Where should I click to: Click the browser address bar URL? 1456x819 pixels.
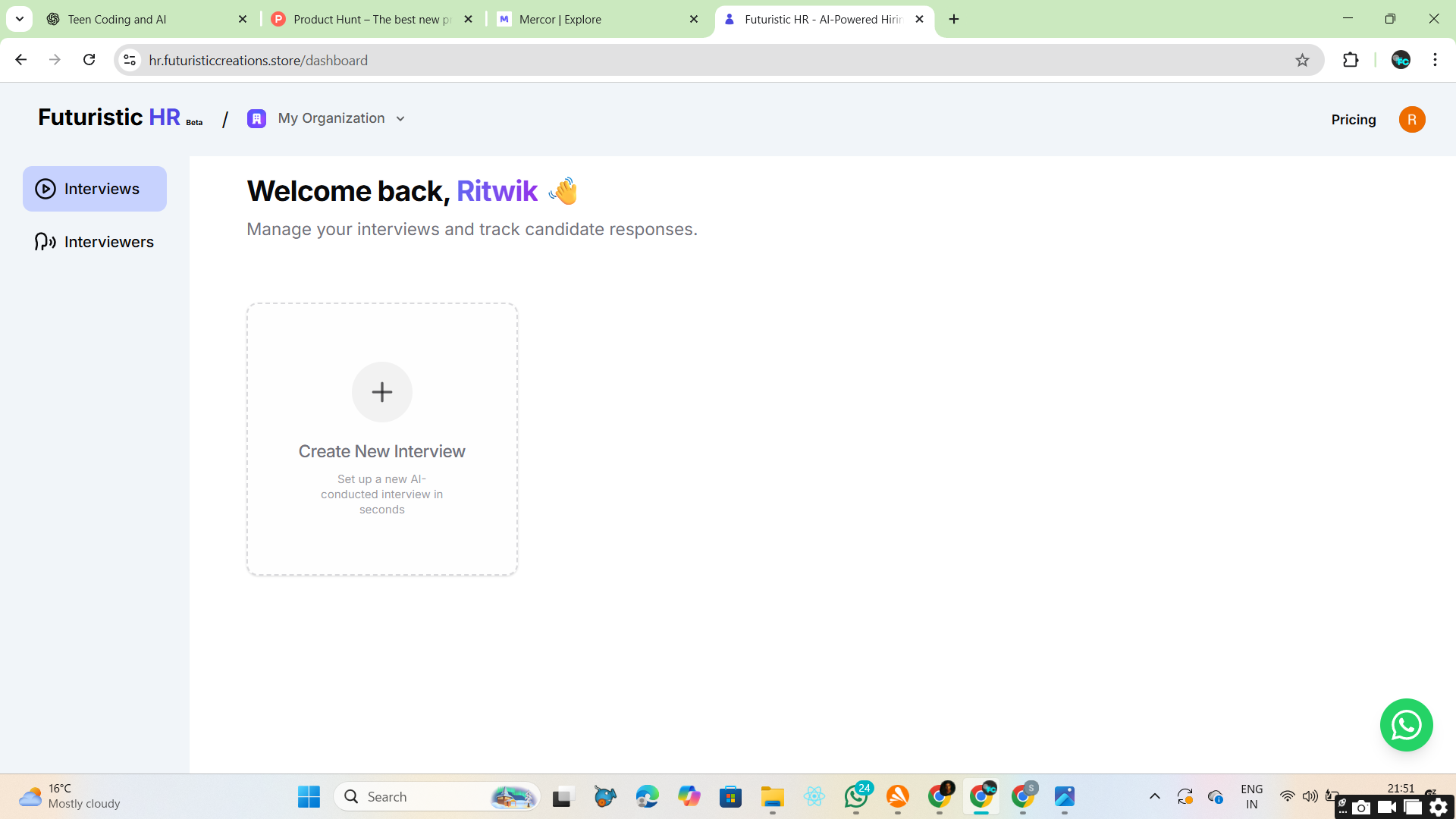click(258, 60)
